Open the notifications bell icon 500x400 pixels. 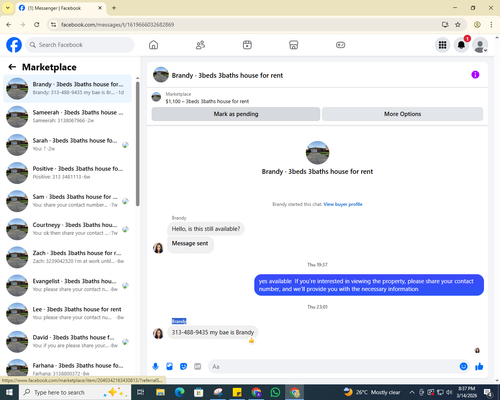point(461,45)
